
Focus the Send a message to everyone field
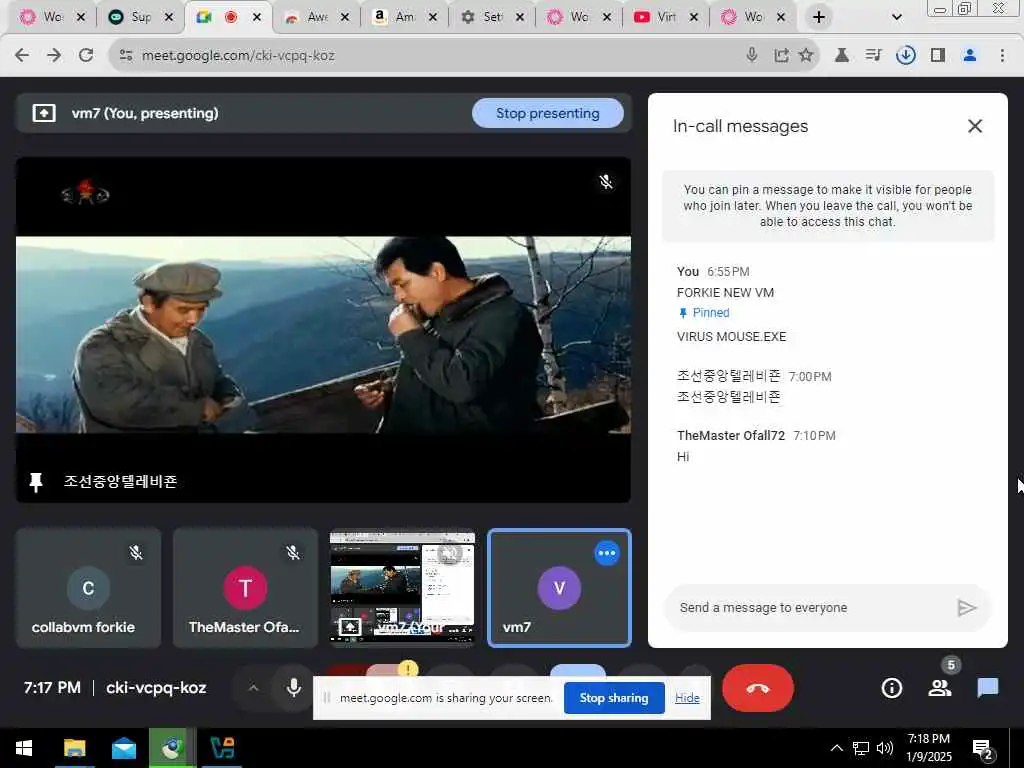(x=810, y=608)
